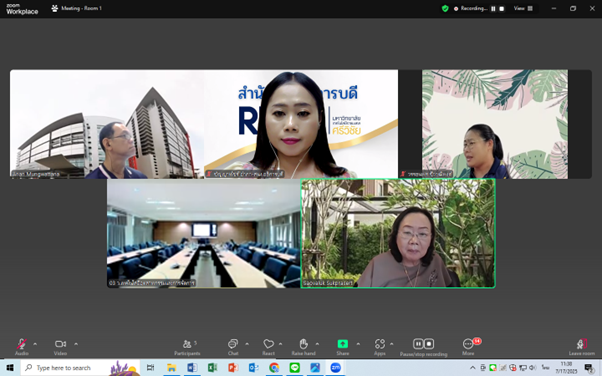Open the View layout menu

click(x=523, y=8)
